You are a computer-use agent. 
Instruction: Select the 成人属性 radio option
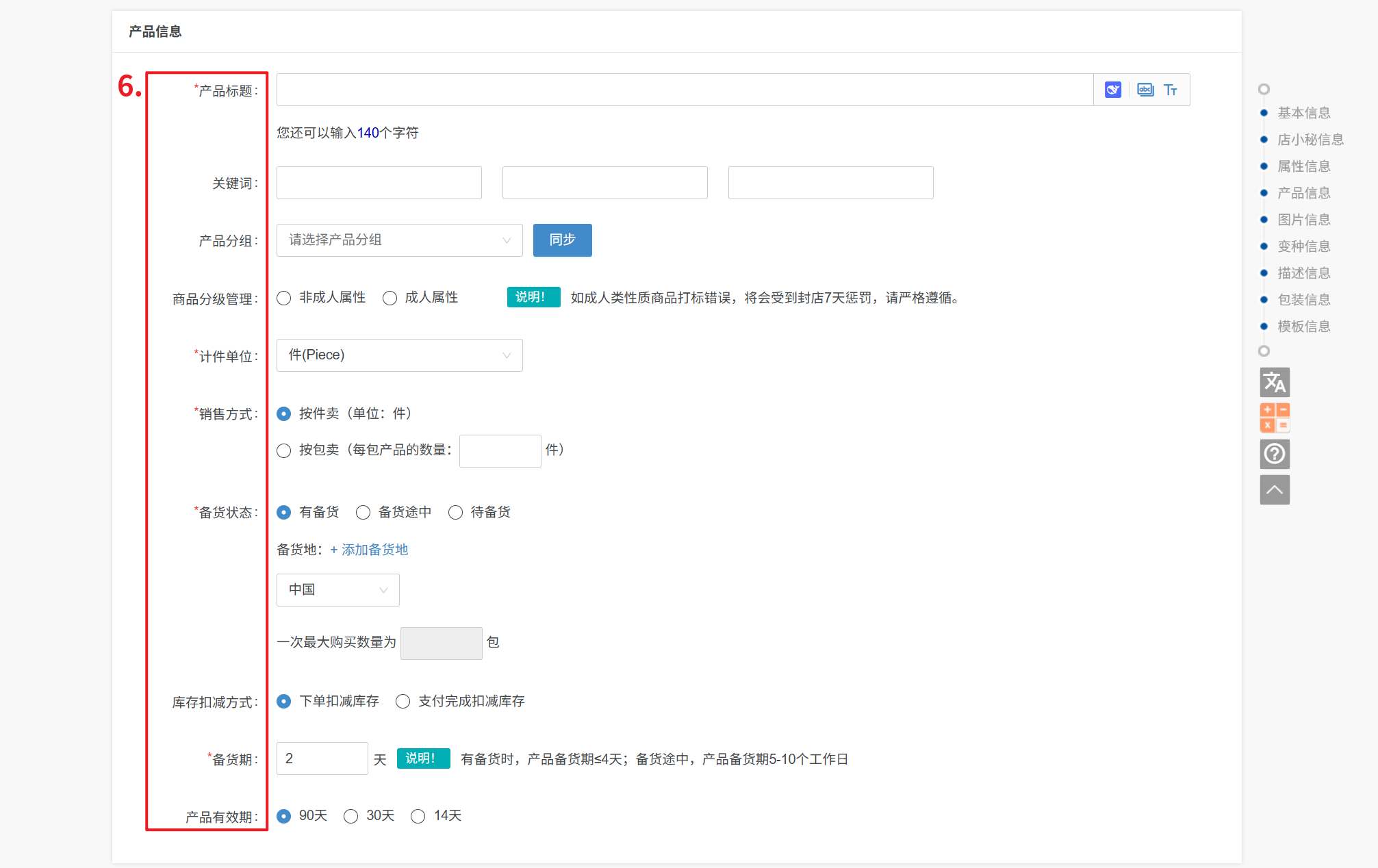coord(390,298)
